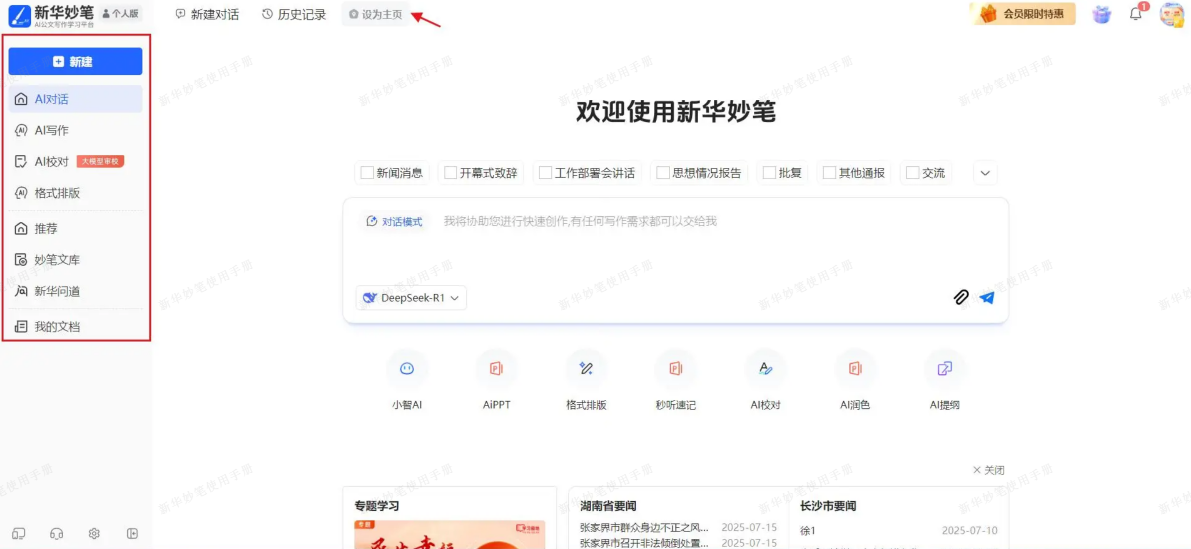Click the 长沙市要闻 heading
Image resolution: width=1191 pixels, height=549 pixels.
point(828,506)
